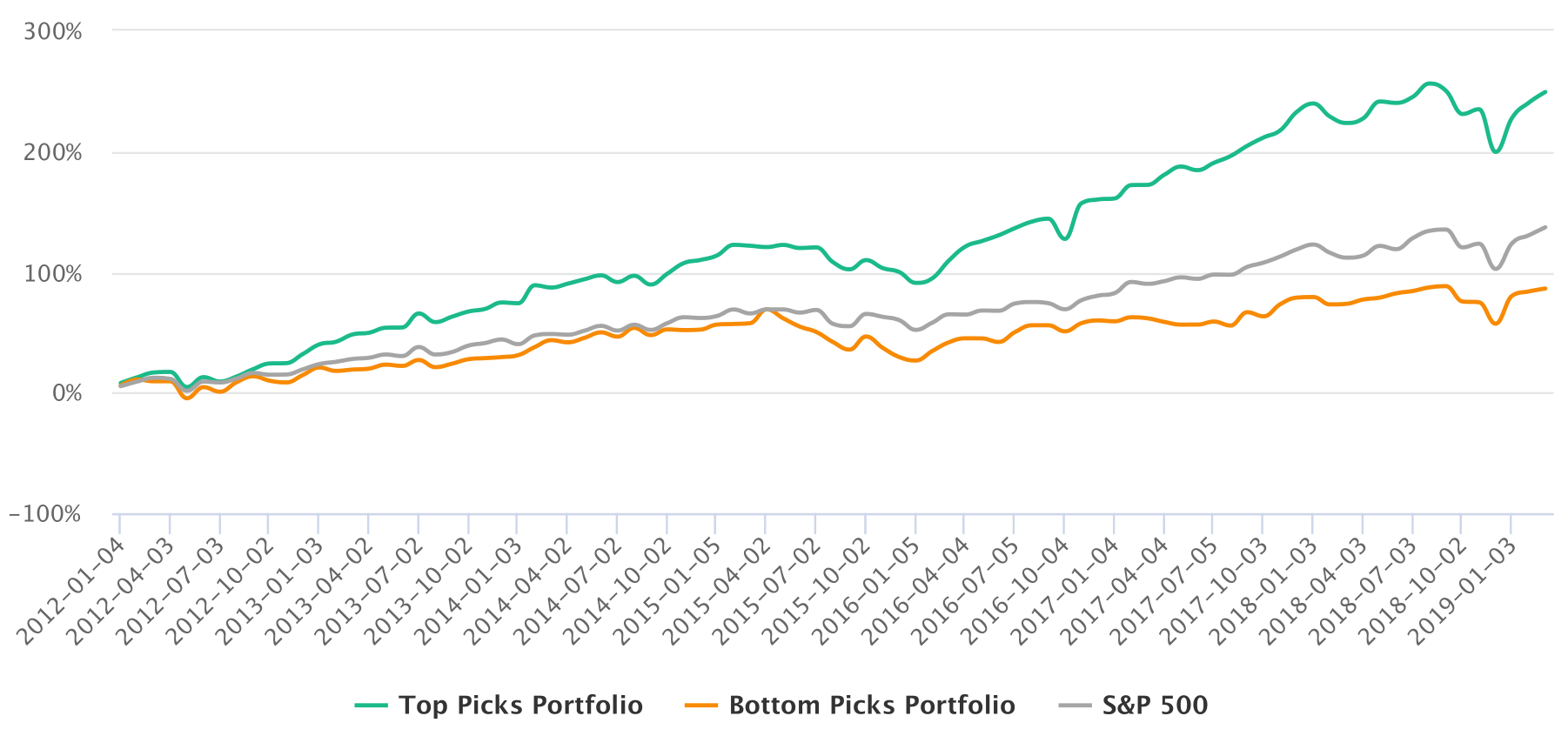Toggle S&P 500 legend label
Viewport: 1568px width, 736px height.
tap(1155, 705)
